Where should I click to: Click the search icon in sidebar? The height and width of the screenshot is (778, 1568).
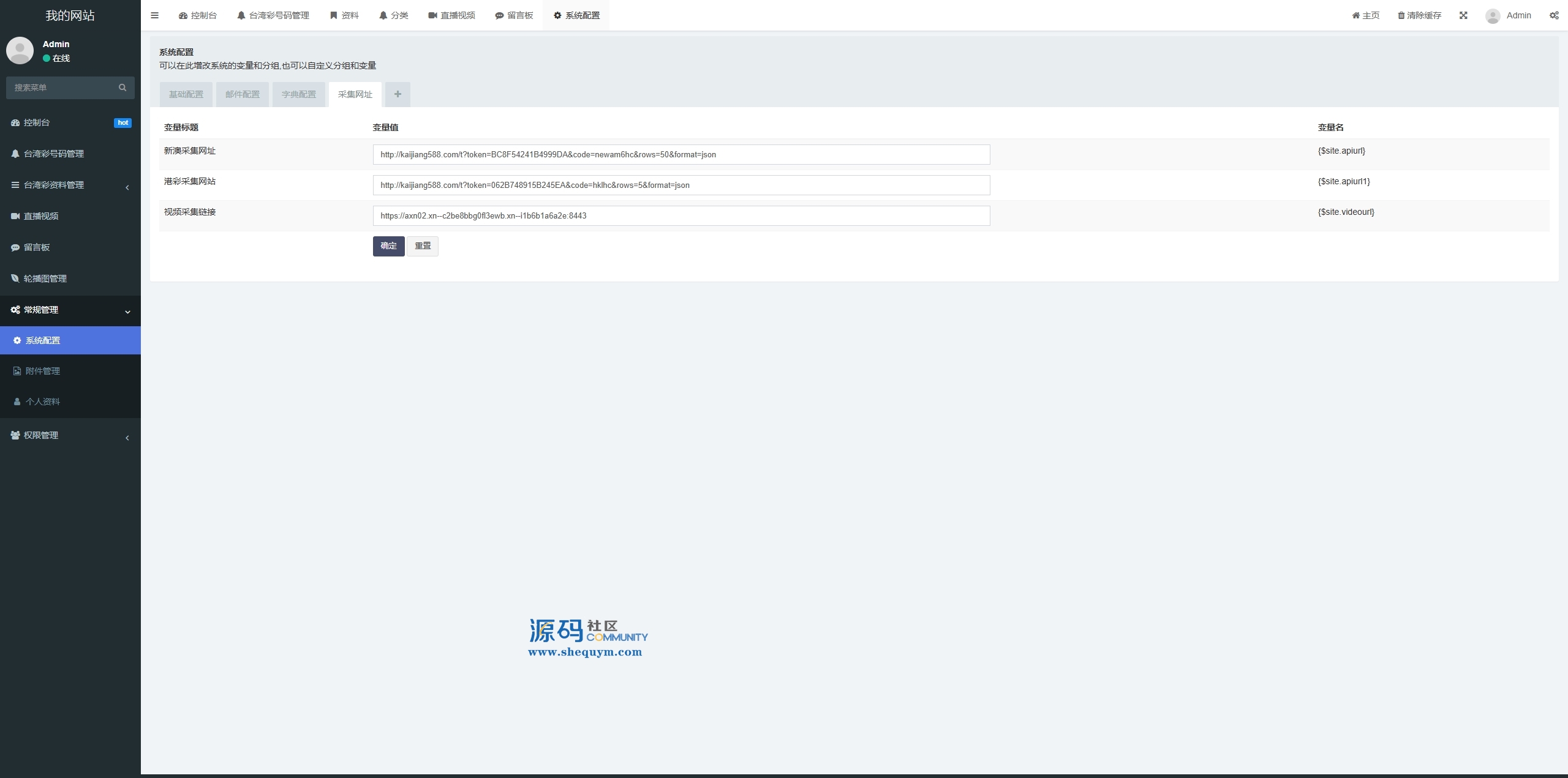pyautogui.click(x=123, y=88)
